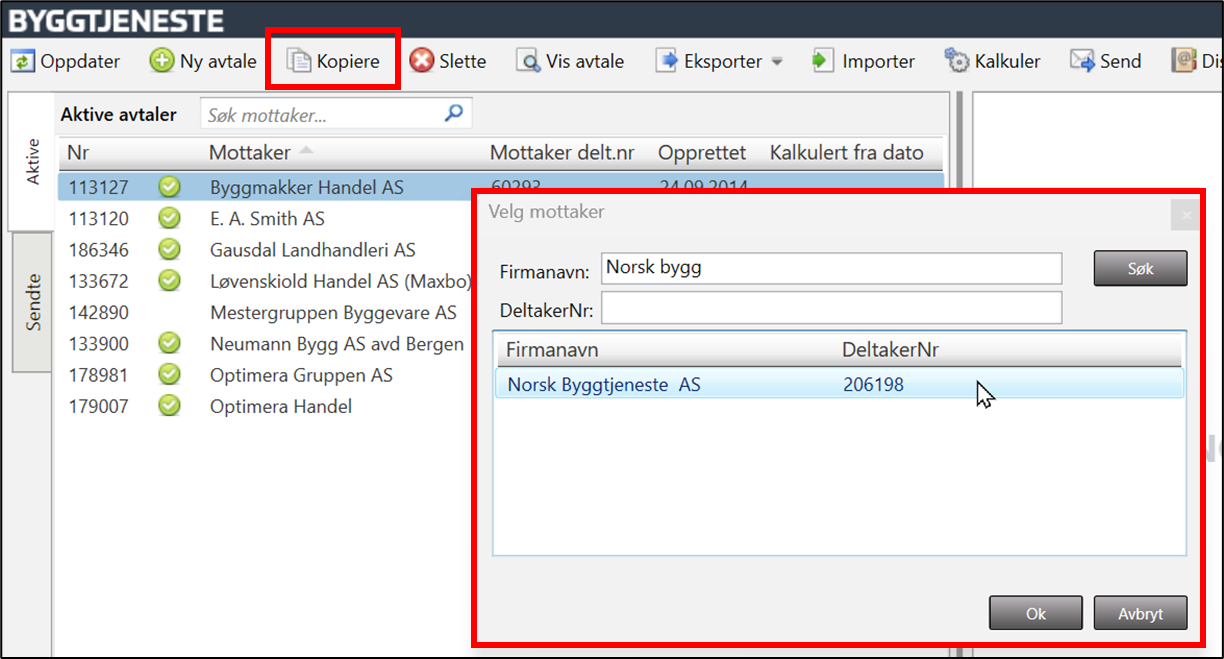Click the search magnifier in Søk mottaker
1224x659 pixels.
tap(454, 114)
